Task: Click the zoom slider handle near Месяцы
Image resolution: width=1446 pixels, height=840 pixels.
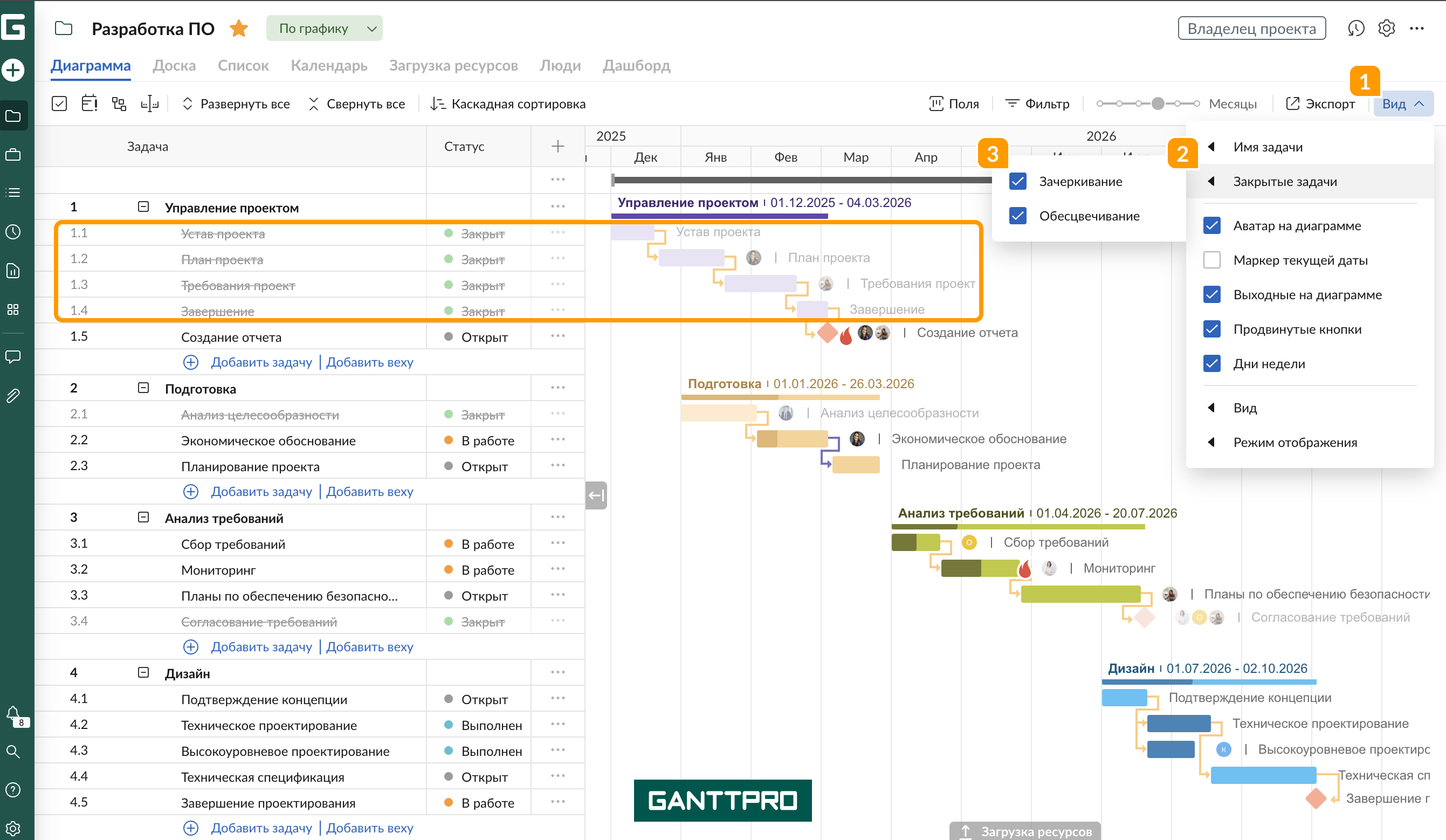Action: pos(1158,104)
